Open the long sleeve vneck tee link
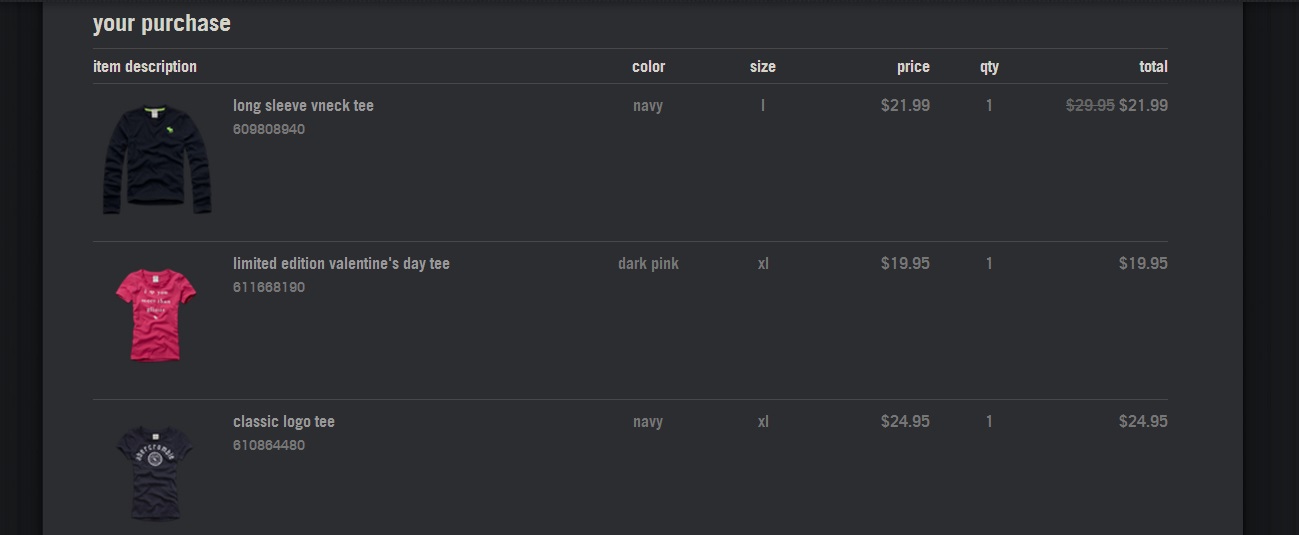 click(303, 106)
